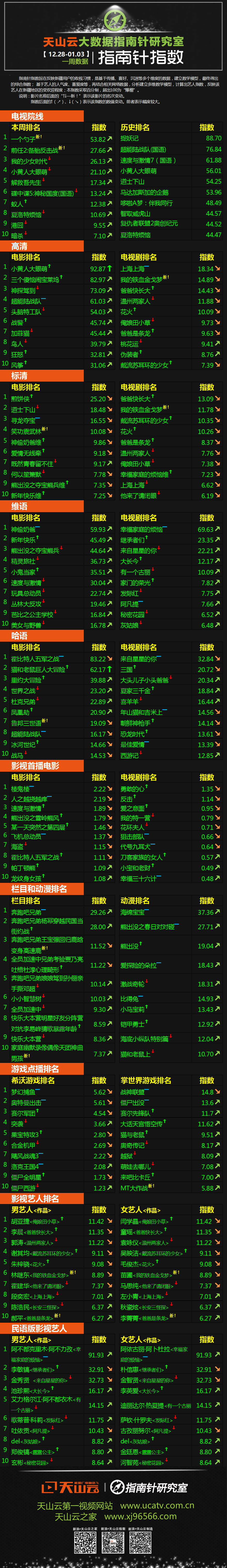Screen dimensions: 227x1568
Task: Select the 影视首播电影 section header
Action: pos(42,766)
